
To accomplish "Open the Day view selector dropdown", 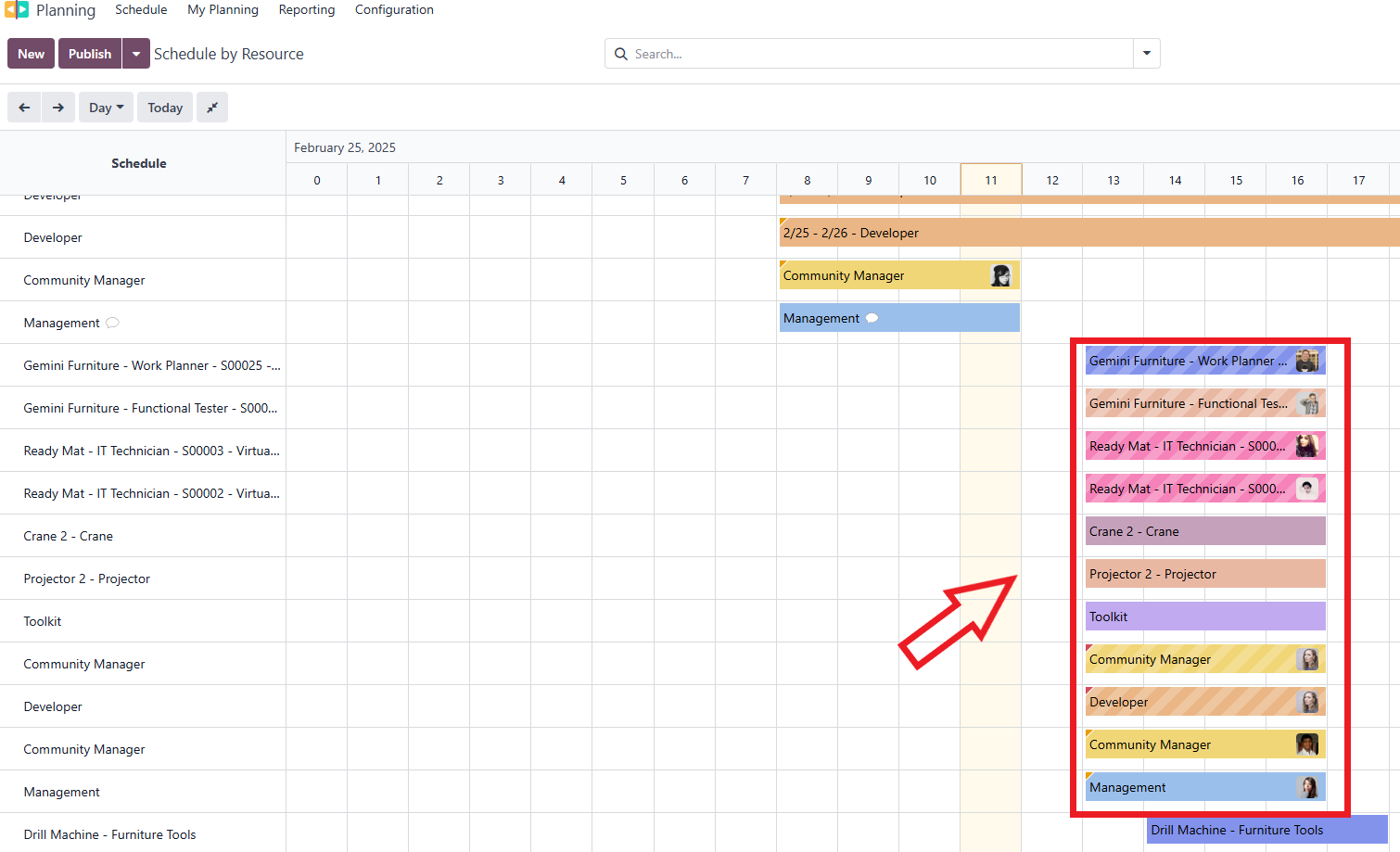I will click(105, 107).
